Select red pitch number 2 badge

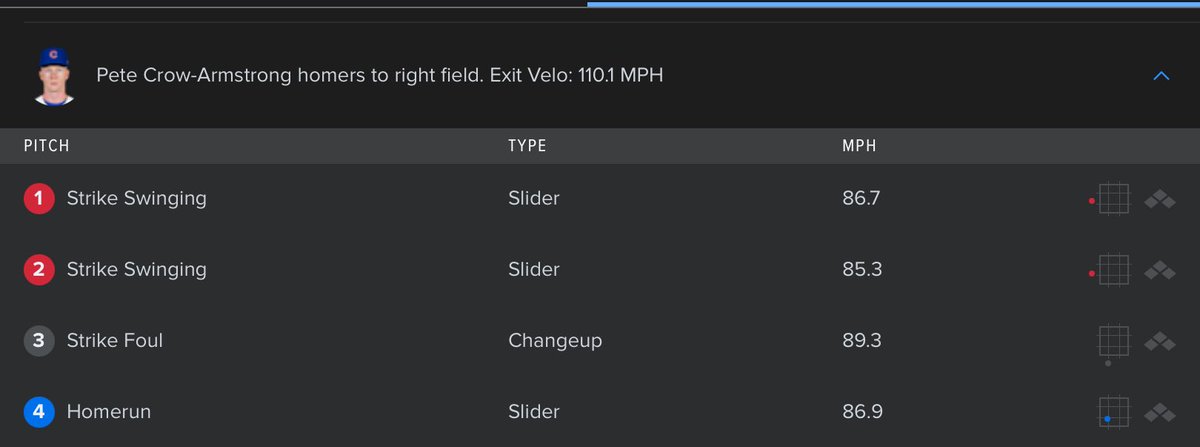coord(39,270)
